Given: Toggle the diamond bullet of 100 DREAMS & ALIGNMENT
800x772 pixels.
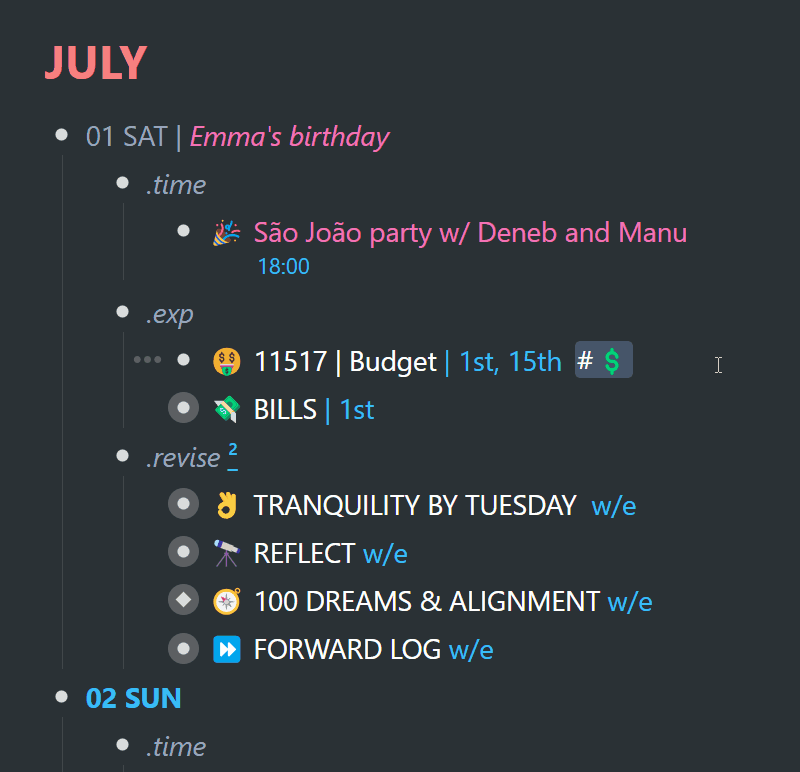Looking at the screenshot, I should [x=183, y=600].
